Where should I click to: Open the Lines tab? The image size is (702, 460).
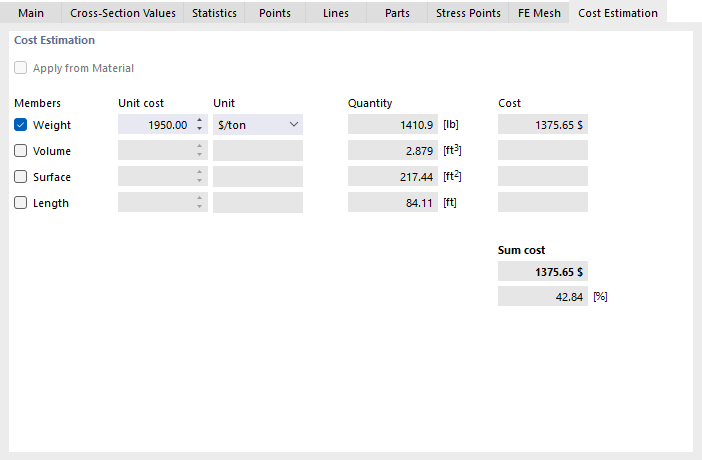336,13
